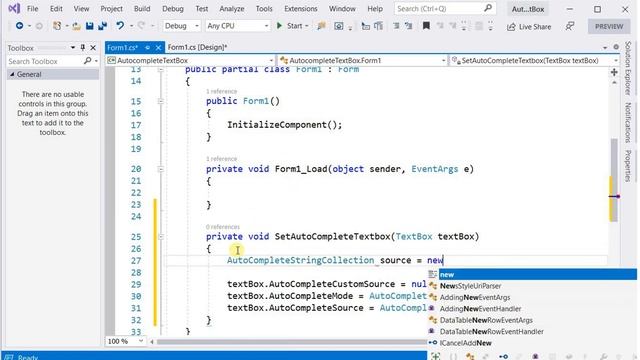Screen dimensions: 640x360
Task: Toggle the interface filter icon in IntelliSense bar
Action: (x=503, y=356)
